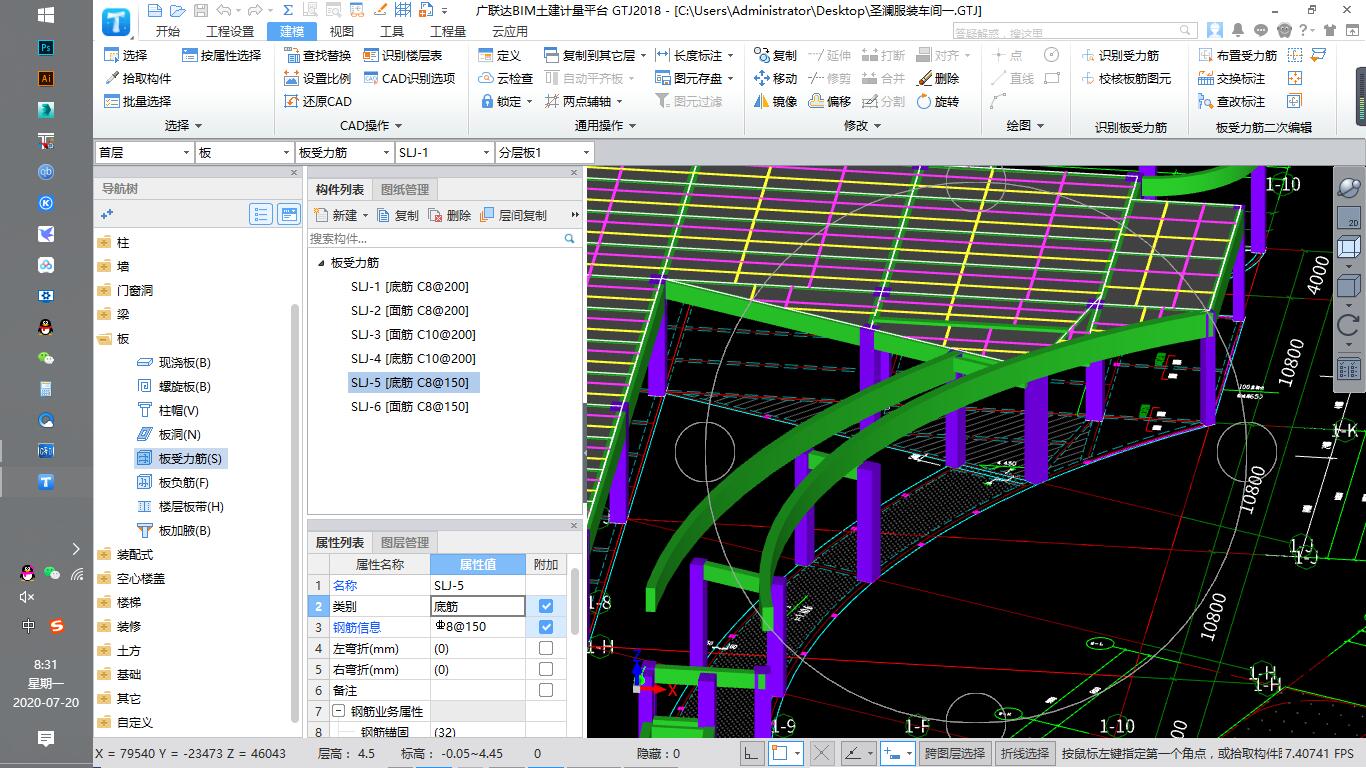Click the 识别受力筋 tool

tap(1120, 55)
